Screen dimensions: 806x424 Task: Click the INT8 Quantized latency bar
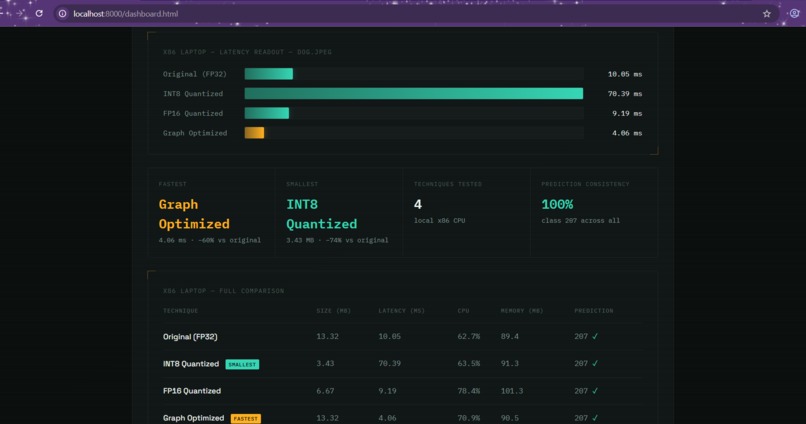(x=414, y=94)
